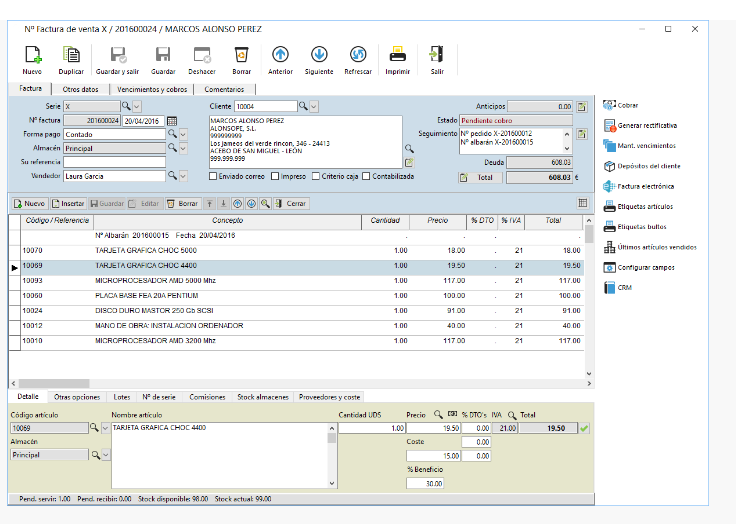The height and width of the screenshot is (524, 736).
Task: Click the Cerrar button in grid toolbar
Action: pyautogui.click(x=291, y=203)
